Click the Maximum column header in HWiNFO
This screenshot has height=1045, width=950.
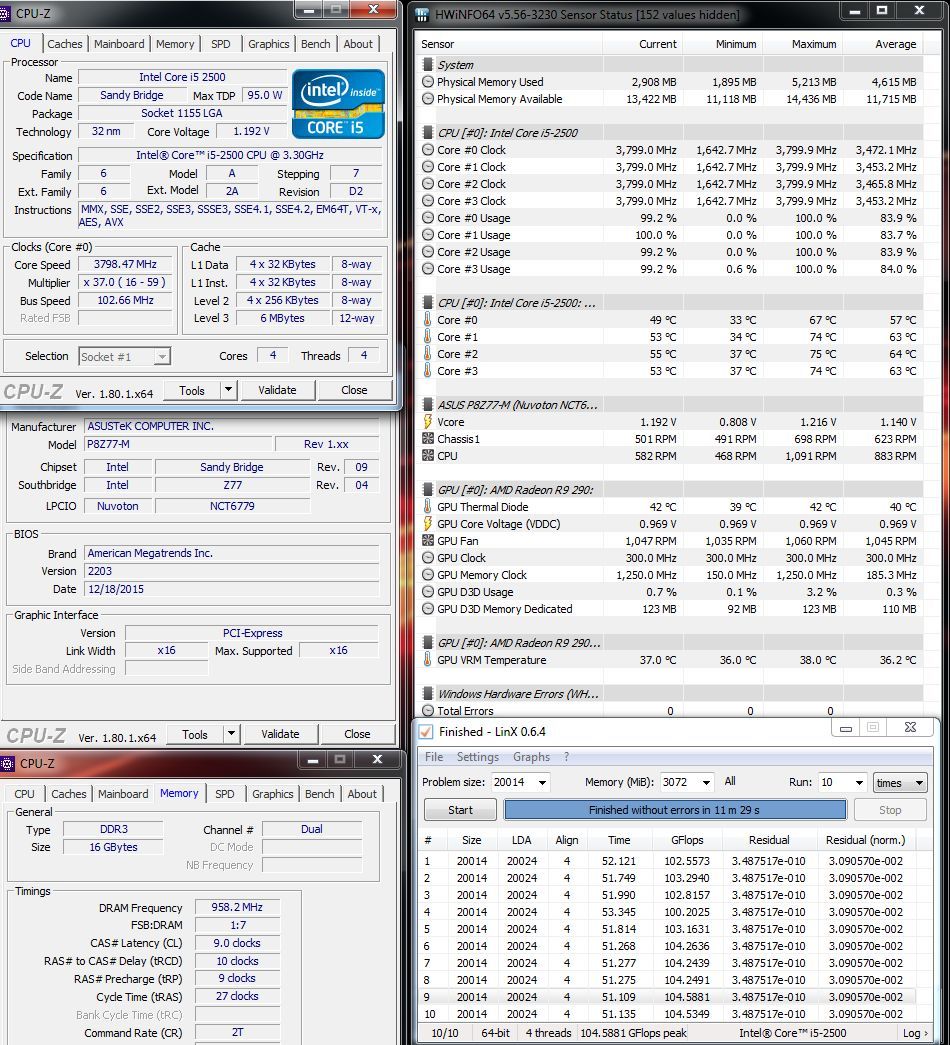click(803, 44)
